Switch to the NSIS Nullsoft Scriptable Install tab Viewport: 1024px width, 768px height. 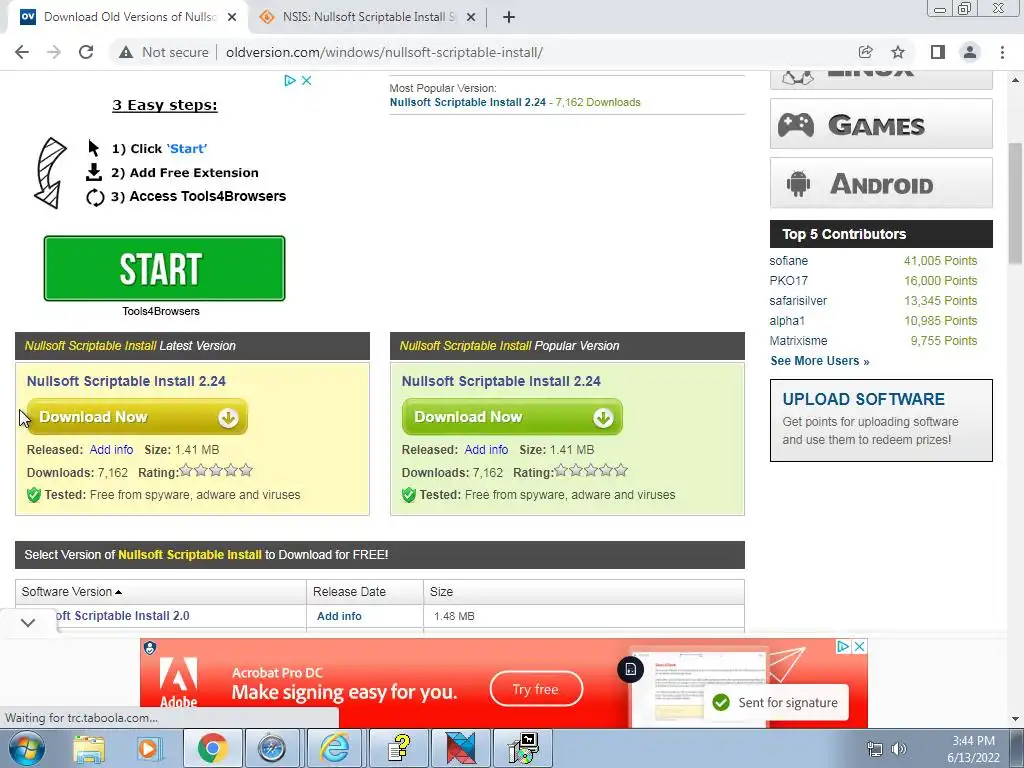point(368,17)
